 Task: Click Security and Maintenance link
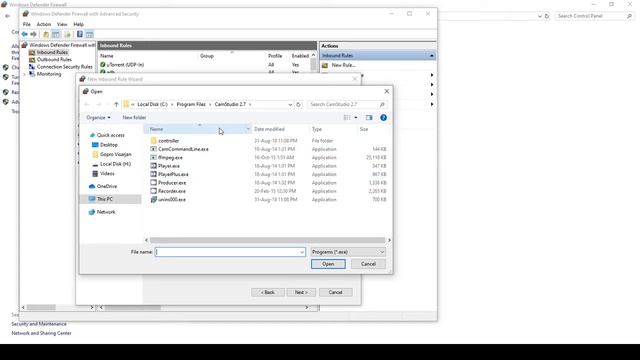[x=39, y=324]
